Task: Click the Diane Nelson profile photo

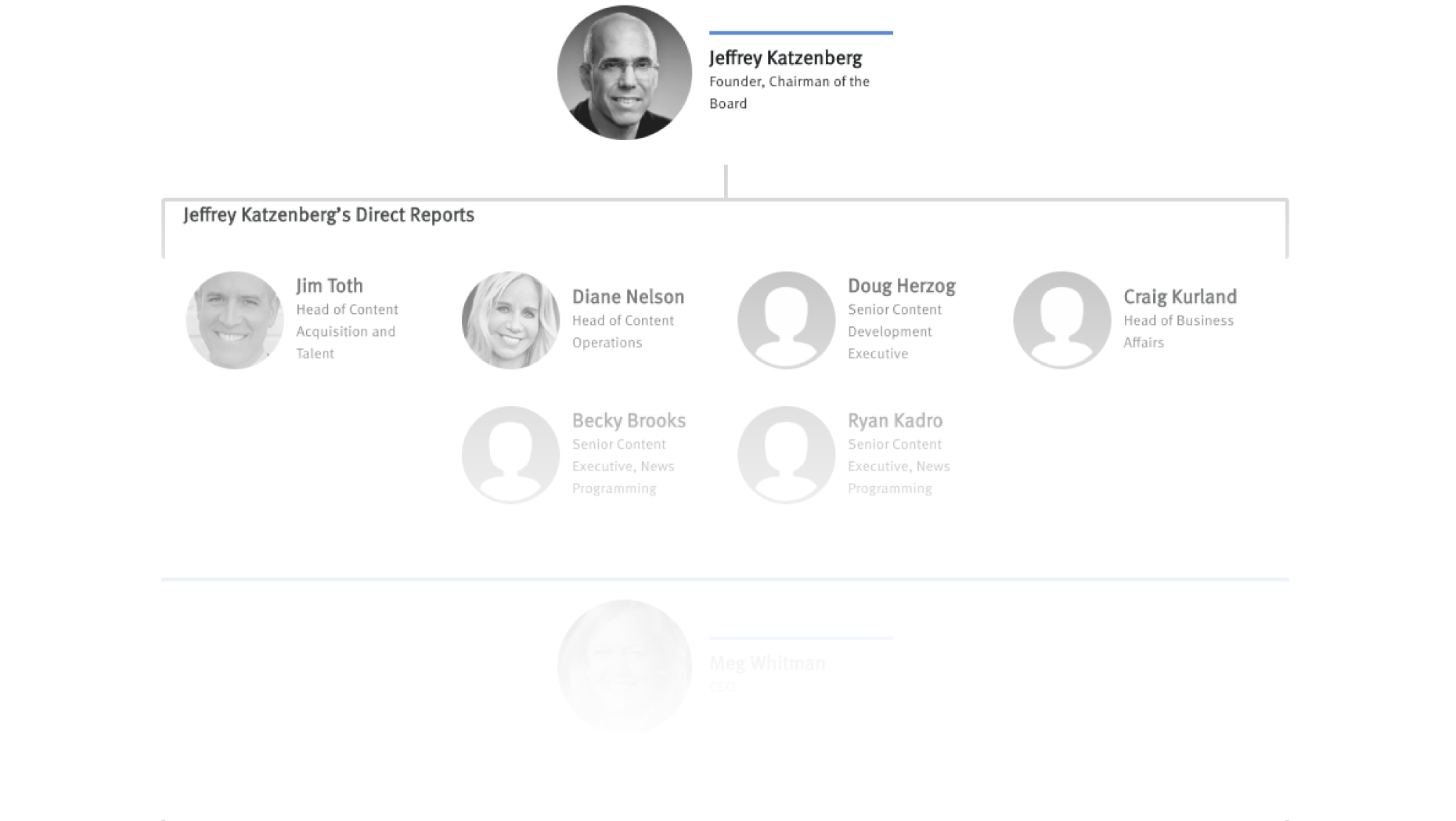Action: [510, 320]
